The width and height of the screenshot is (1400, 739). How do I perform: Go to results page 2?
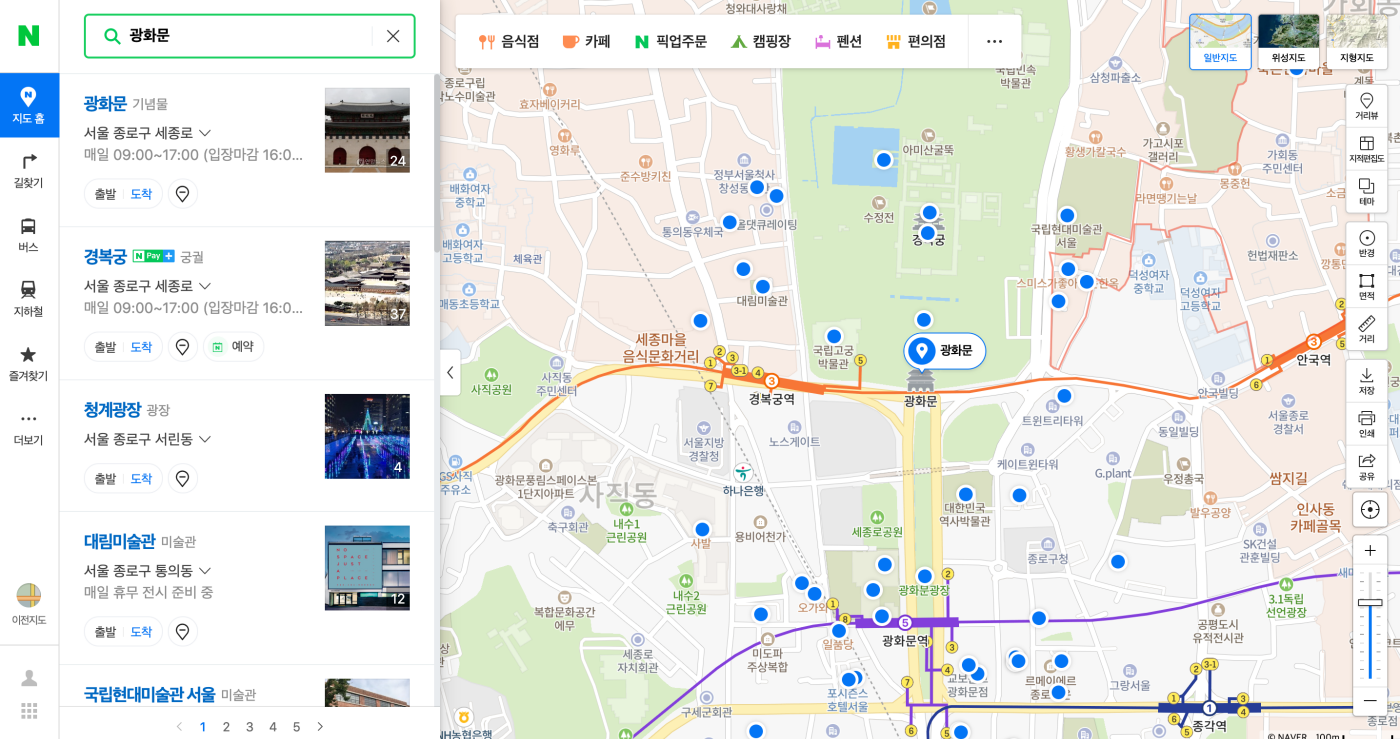click(226, 727)
